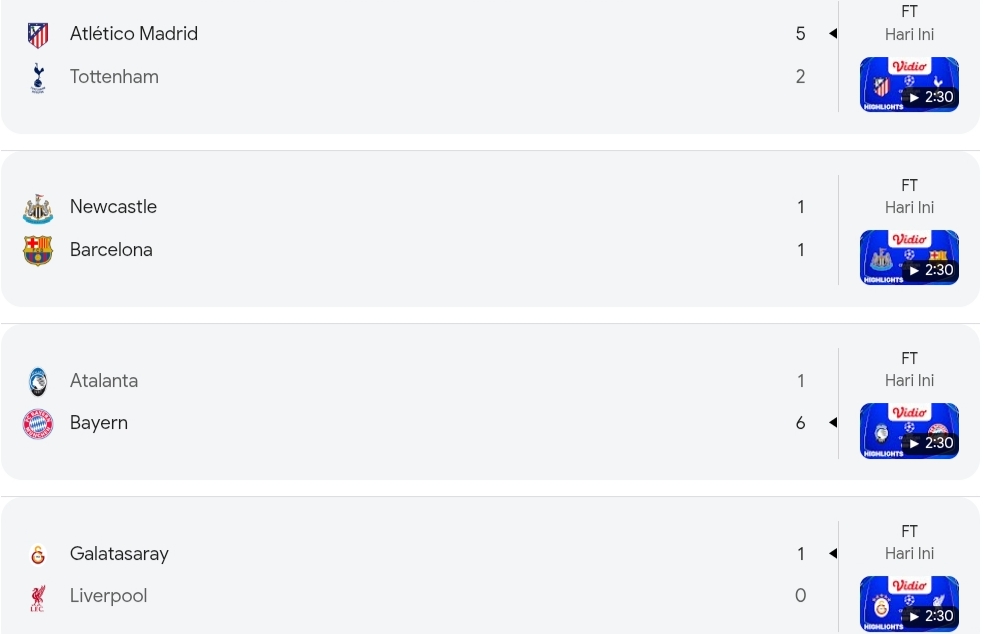Screen dimensions: 992x634
Task: Click the Atlético Madrid club crest
Action: click(38, 36)
